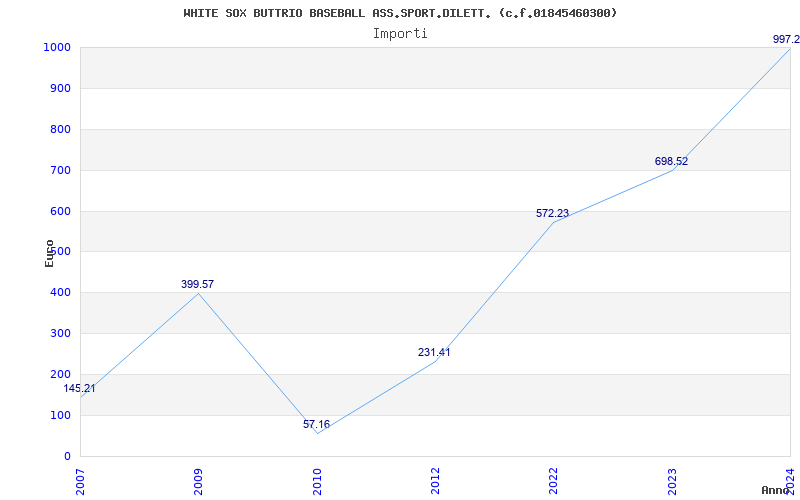Click the 200 y-axis tick label
Screen dimensions: 800x500
click(x=63, y=374)
